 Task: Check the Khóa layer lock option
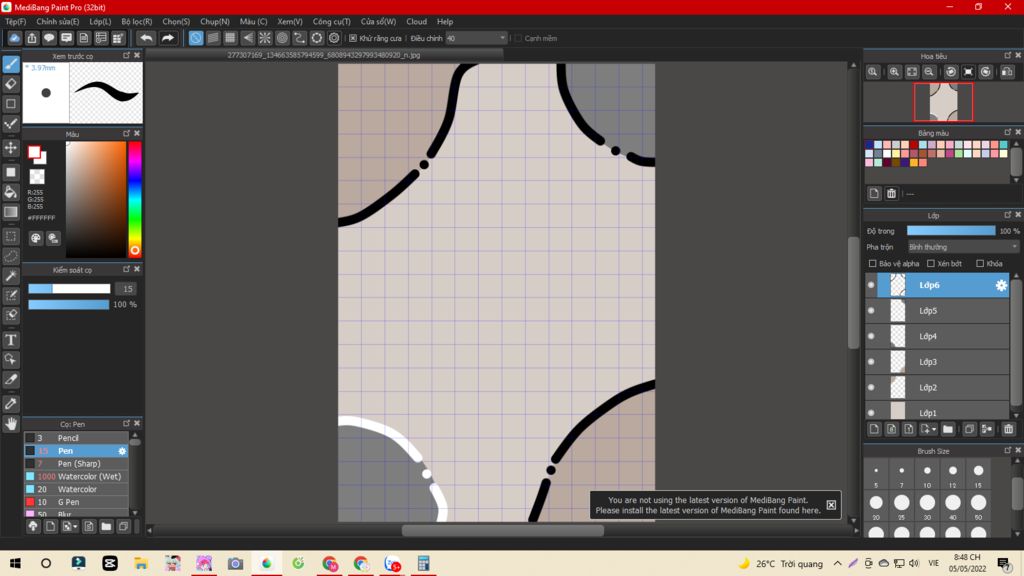[980, 263]
